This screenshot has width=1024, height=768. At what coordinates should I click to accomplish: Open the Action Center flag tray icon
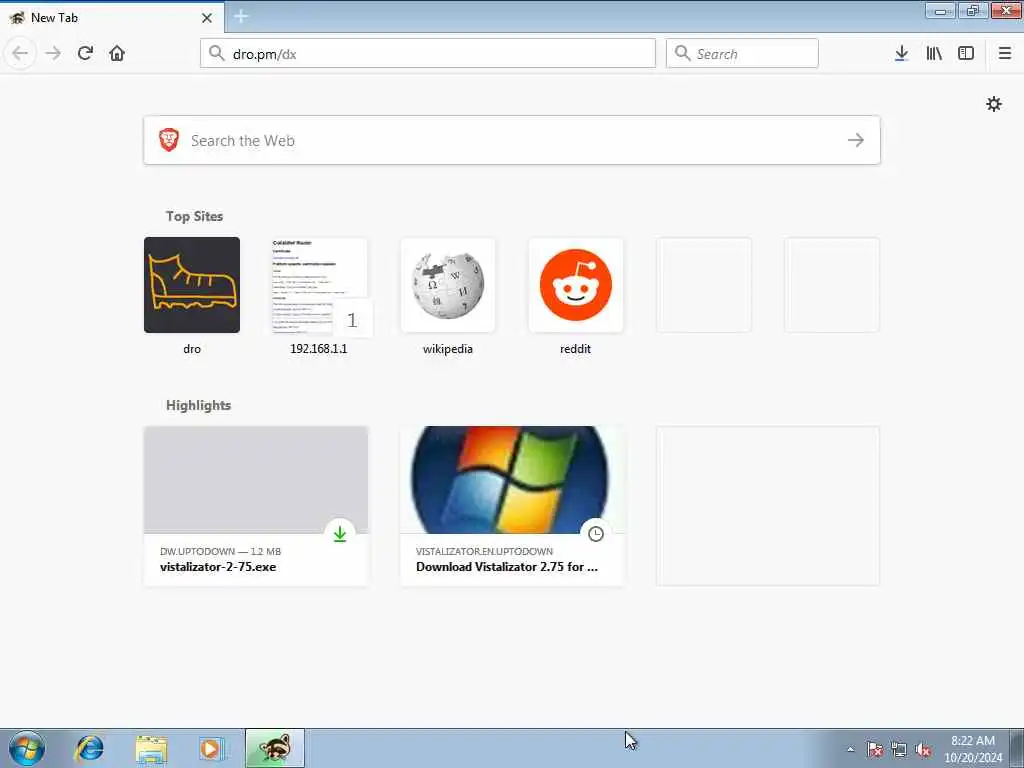click(x=874, y=750)
